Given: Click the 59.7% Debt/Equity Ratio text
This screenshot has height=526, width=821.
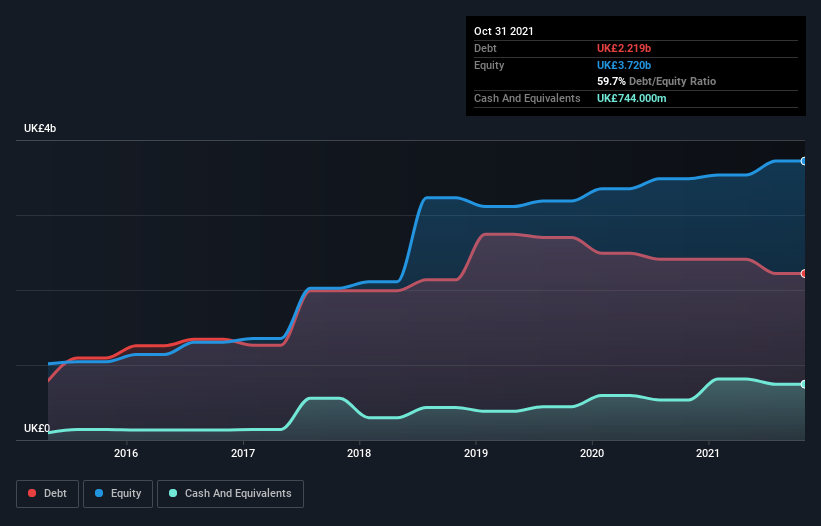Looking at the screenshot, I should point(657,81).
